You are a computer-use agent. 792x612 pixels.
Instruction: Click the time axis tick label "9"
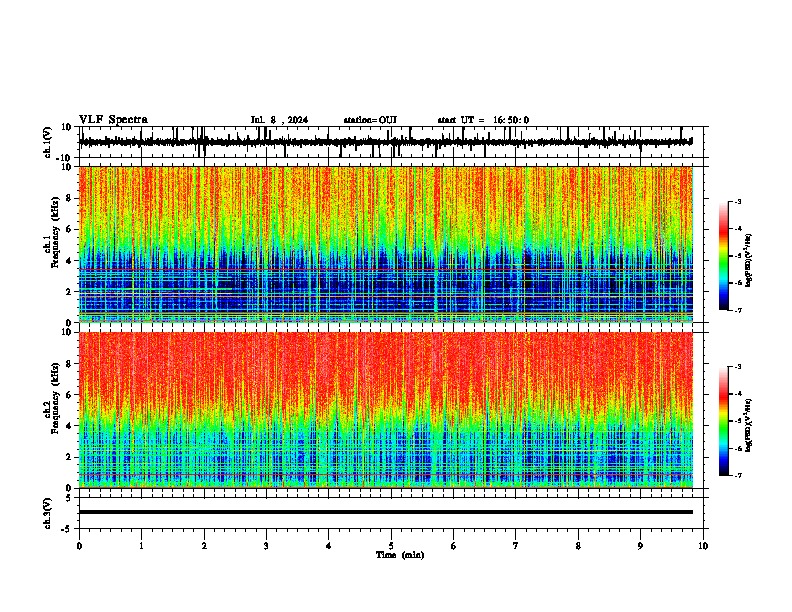click(x=640, y=546)
